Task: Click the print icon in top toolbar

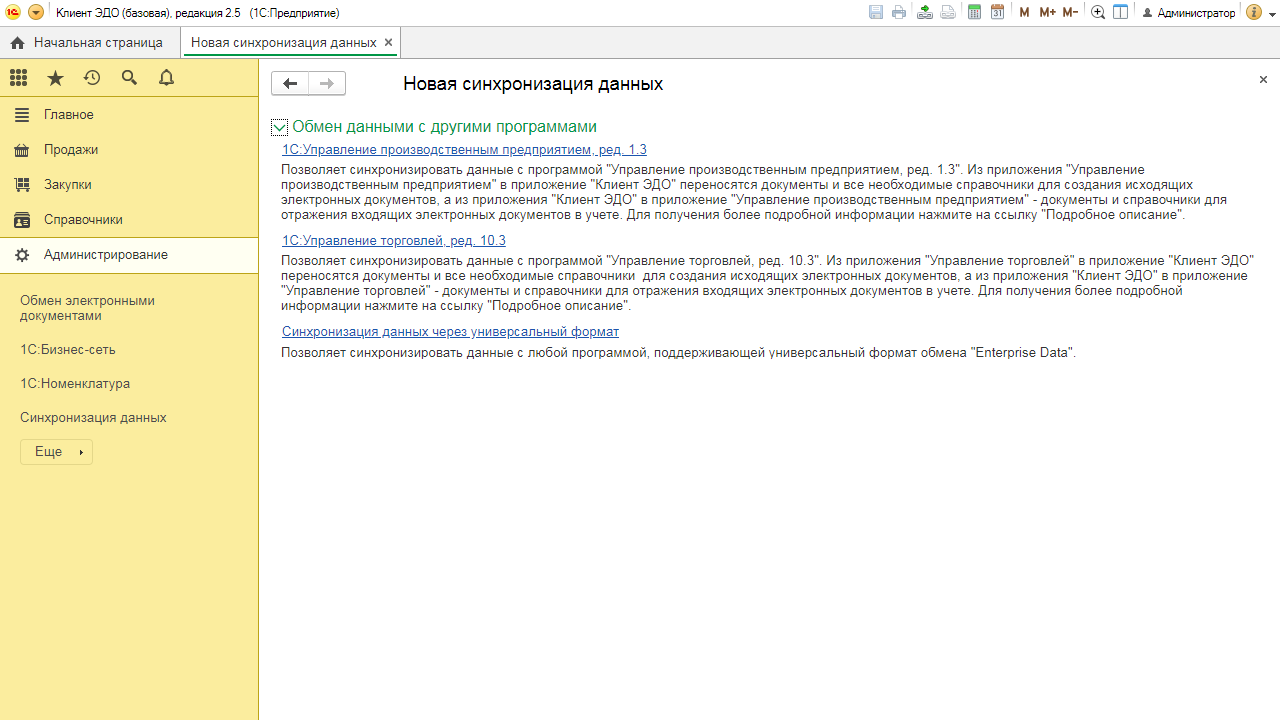Action: pos(899,13)
